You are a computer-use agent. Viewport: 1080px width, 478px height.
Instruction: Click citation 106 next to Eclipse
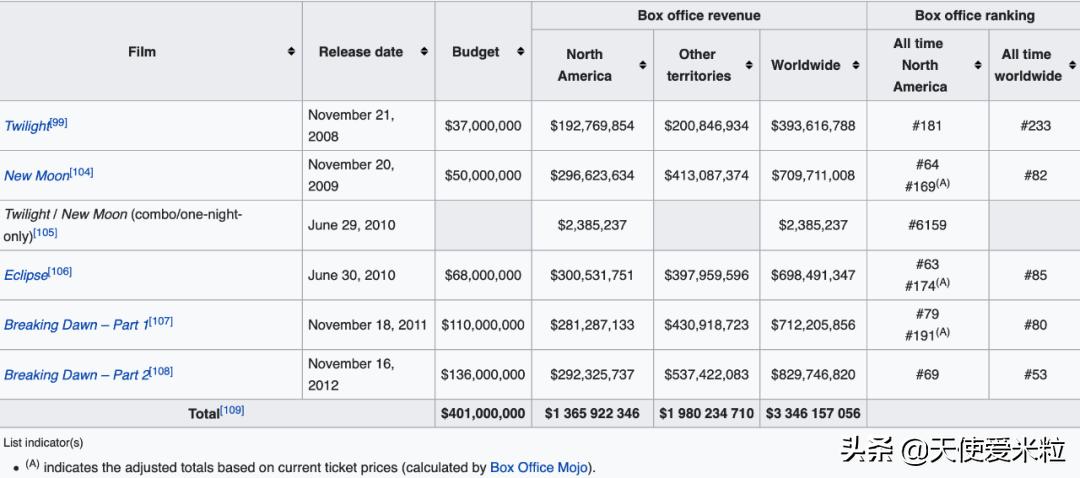click(x=61, y=271)
